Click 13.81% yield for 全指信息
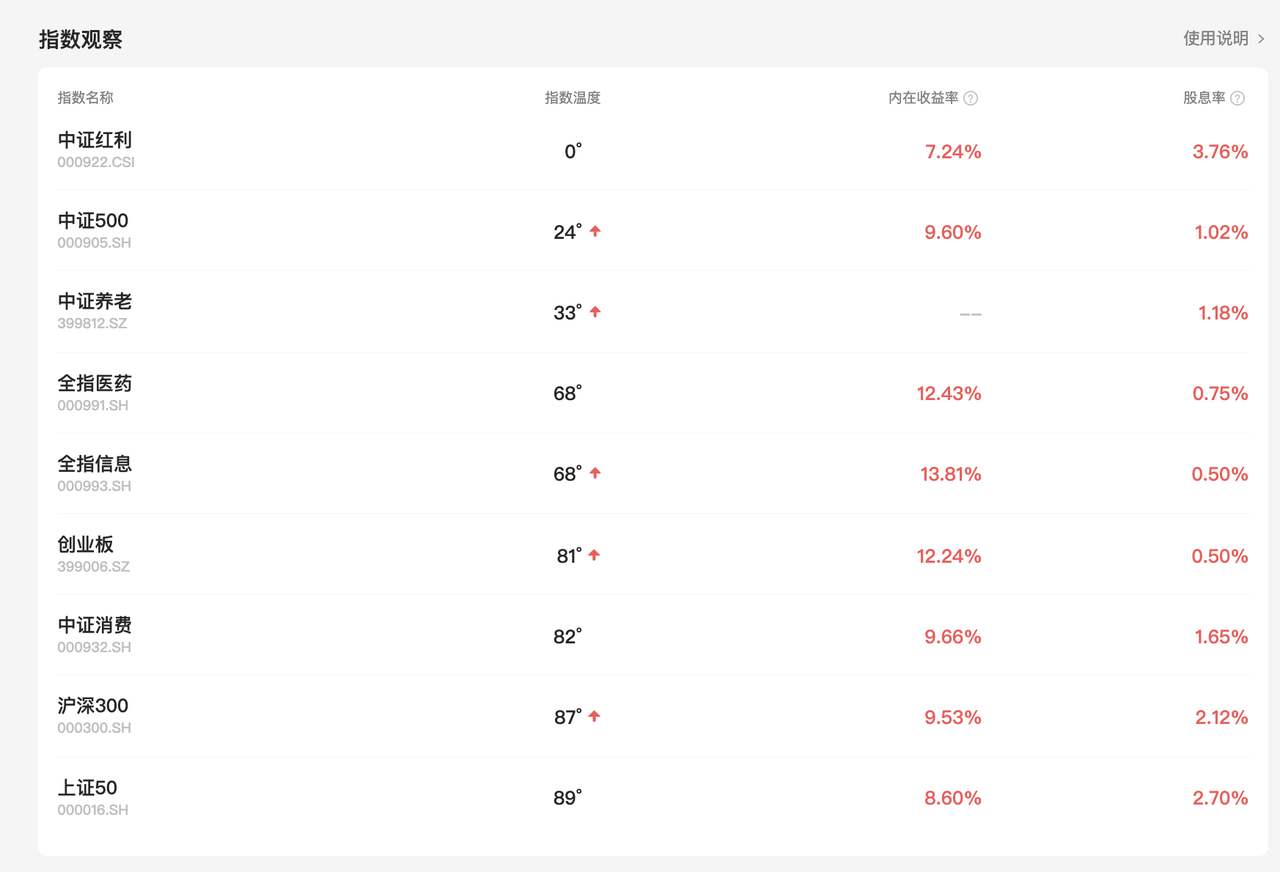This screenshot has height=872, width=1280. point(950,474)
